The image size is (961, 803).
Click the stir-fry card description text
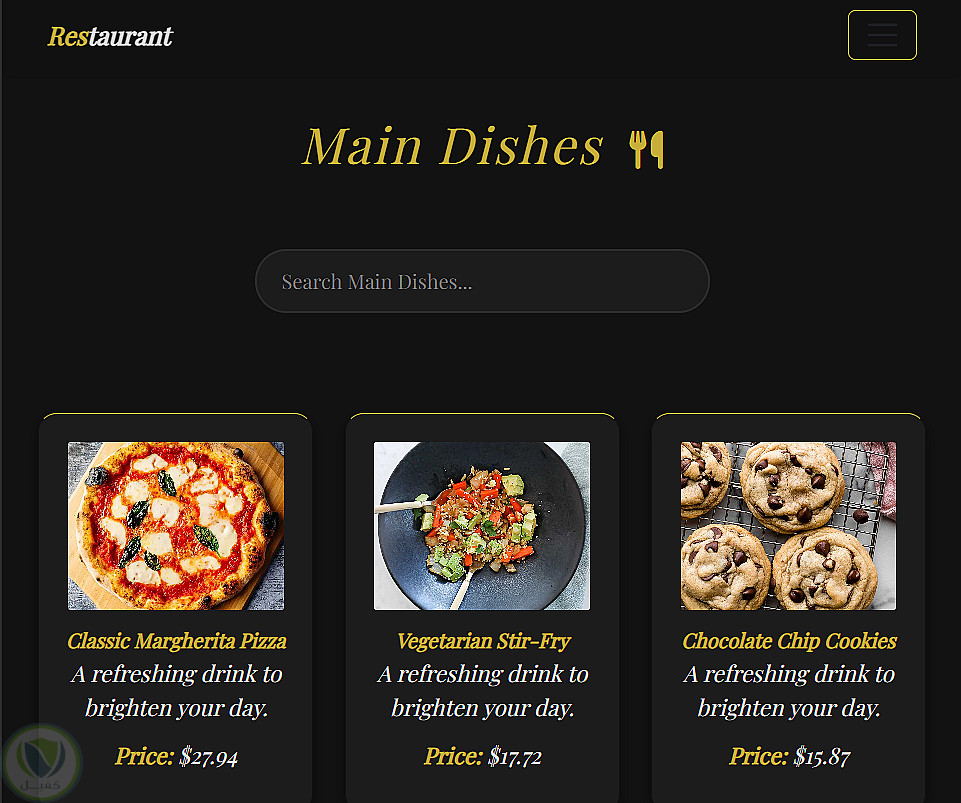point(483,691)
